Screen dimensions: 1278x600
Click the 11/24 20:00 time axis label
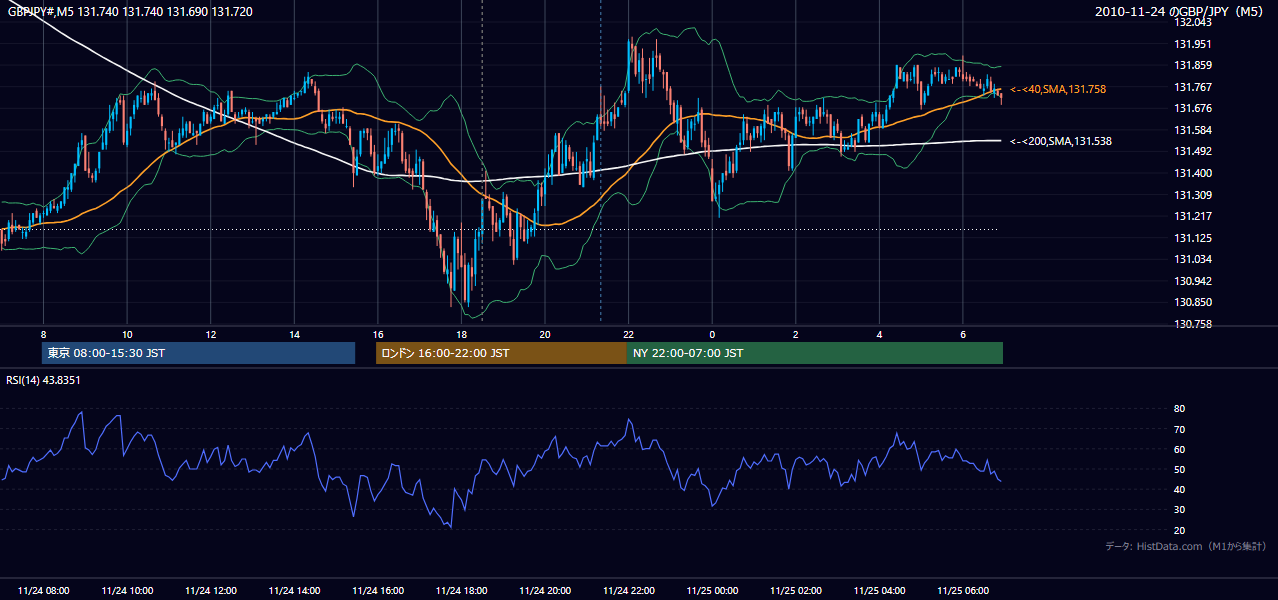(x=545, y=591)
